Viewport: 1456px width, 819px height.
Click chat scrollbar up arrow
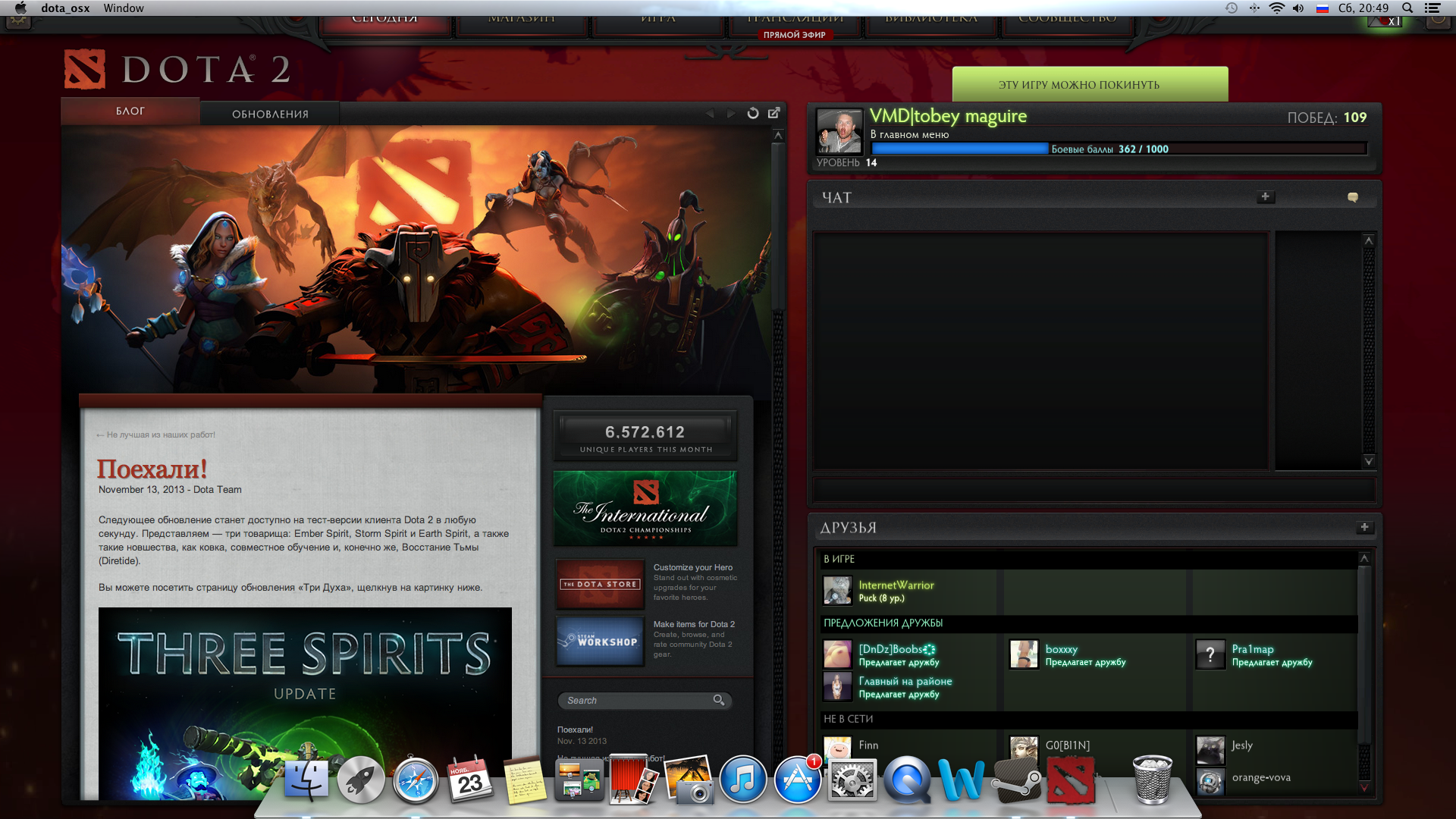point(1369,240)
